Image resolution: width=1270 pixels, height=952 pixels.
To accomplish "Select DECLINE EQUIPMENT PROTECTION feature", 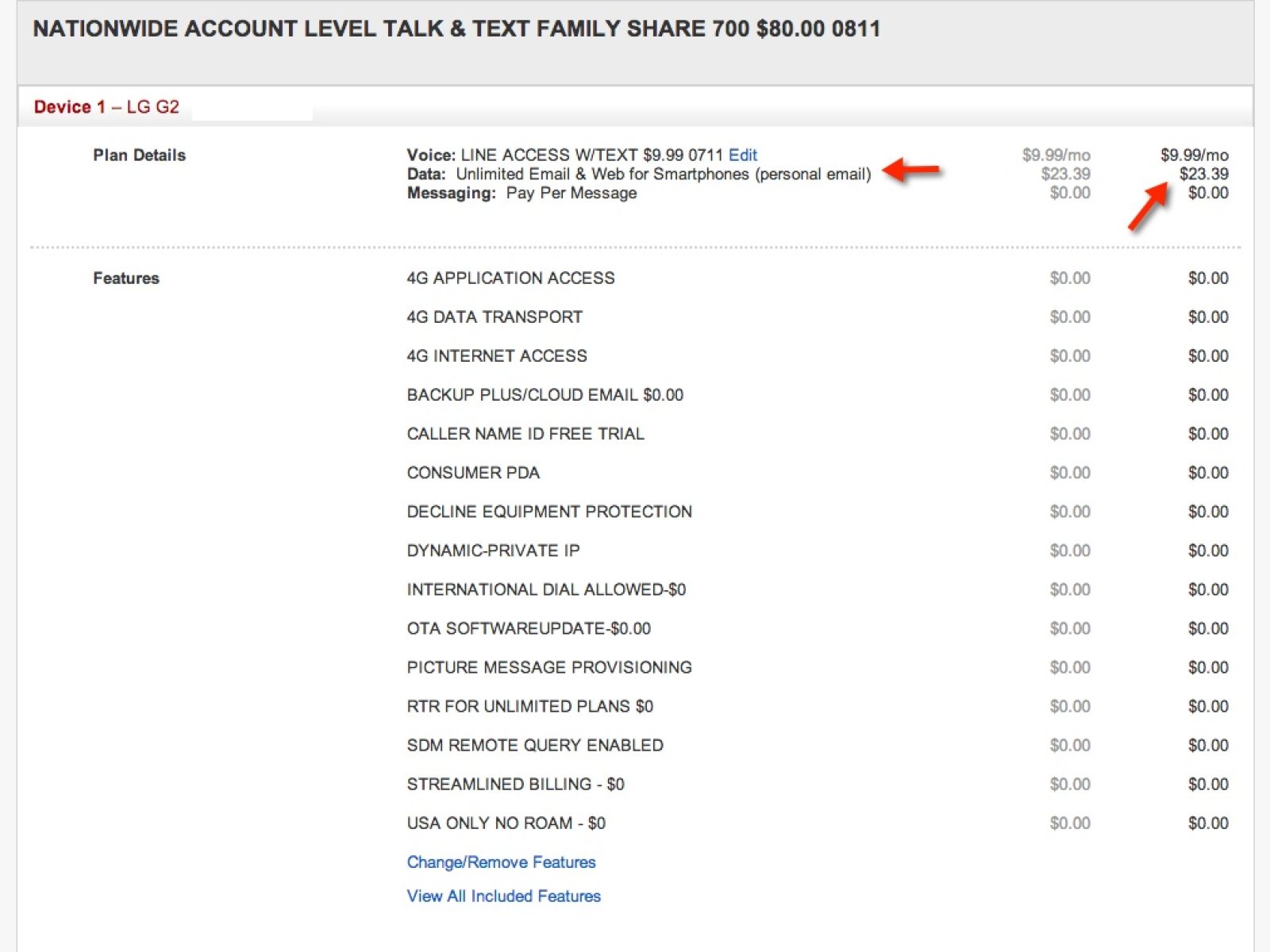I will coord(549,512).
